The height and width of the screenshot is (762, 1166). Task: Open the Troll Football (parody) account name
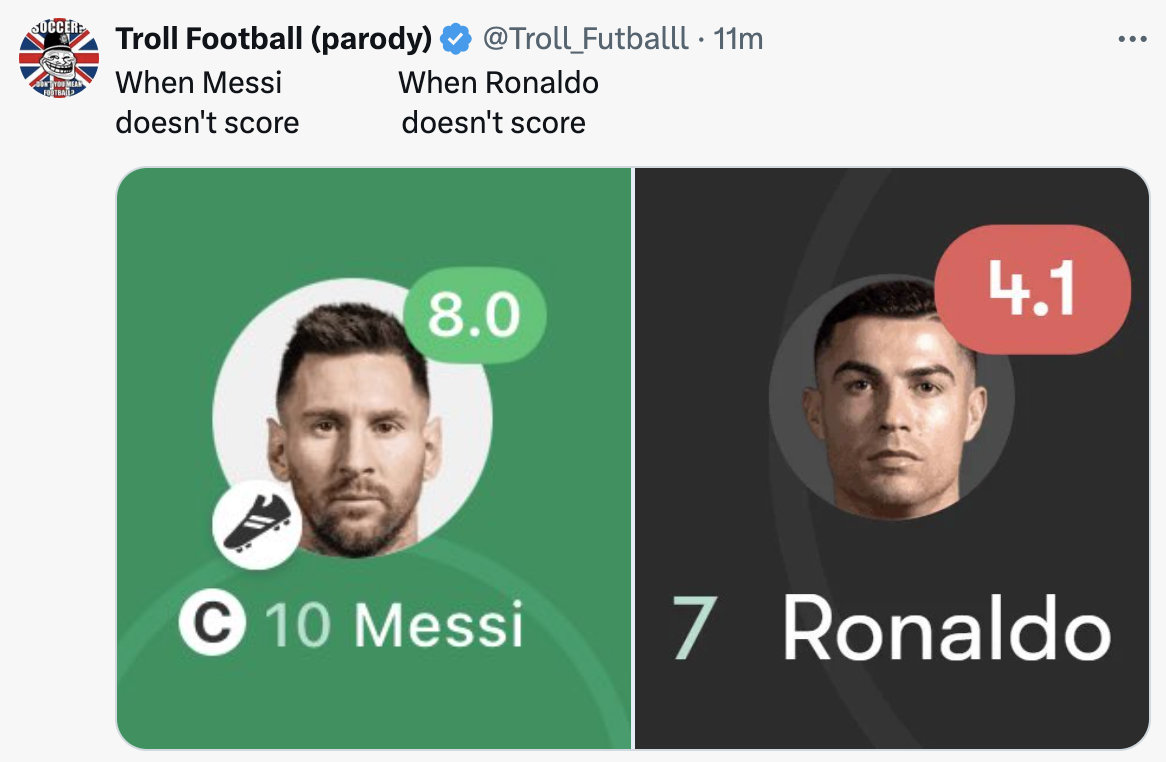(274, 39)
